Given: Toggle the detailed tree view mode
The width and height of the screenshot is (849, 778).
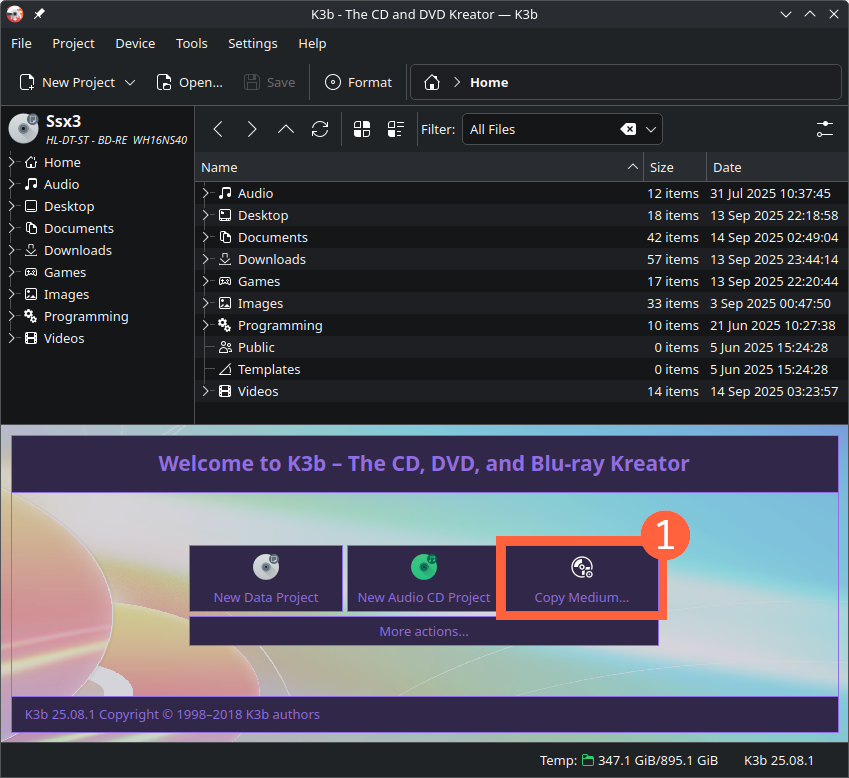Looking at the screenshot, I should coord(395,129).
